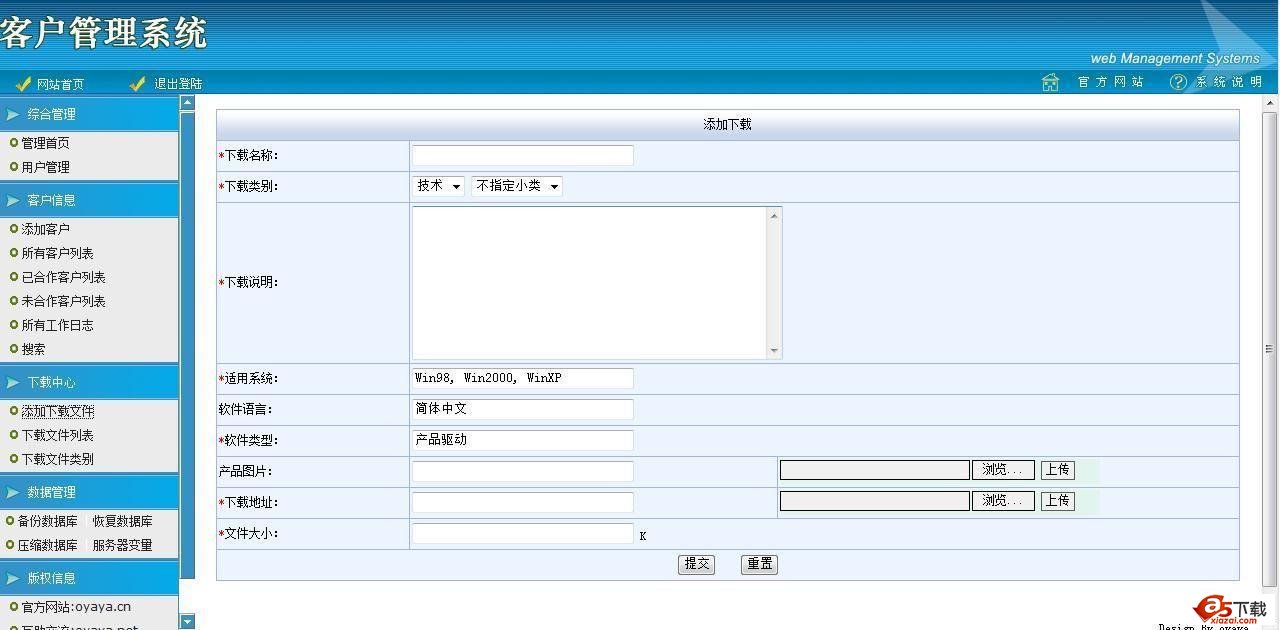
Task: Click 退出登陆 to log out
Action: pyautogui.click(x=178, y=84)
